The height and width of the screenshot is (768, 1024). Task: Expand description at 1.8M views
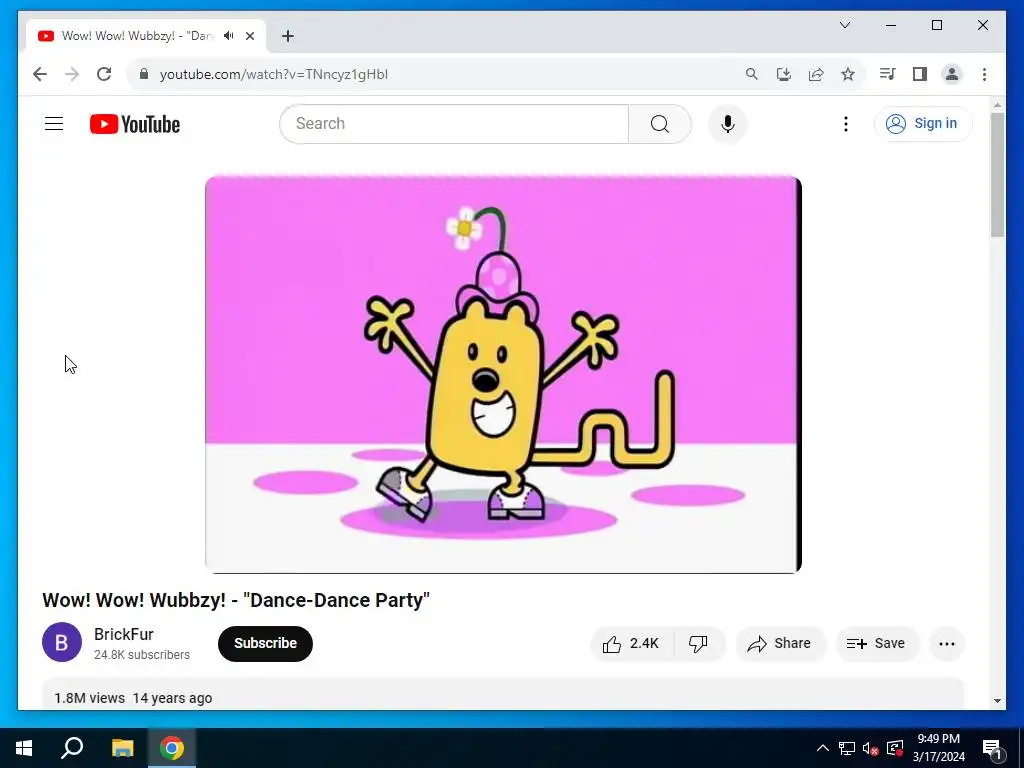503,694
